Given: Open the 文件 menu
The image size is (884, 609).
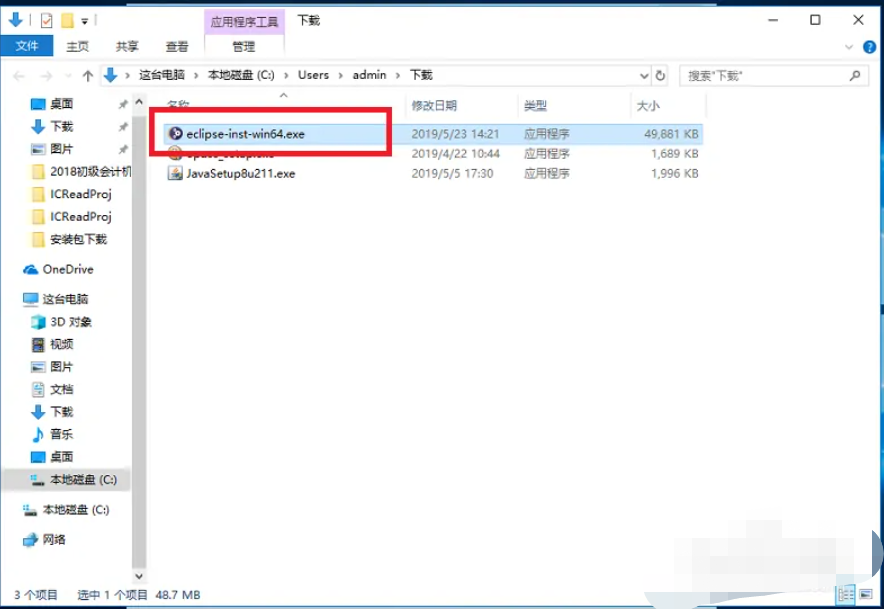Looking at the screenshot, I should (27, 46).
